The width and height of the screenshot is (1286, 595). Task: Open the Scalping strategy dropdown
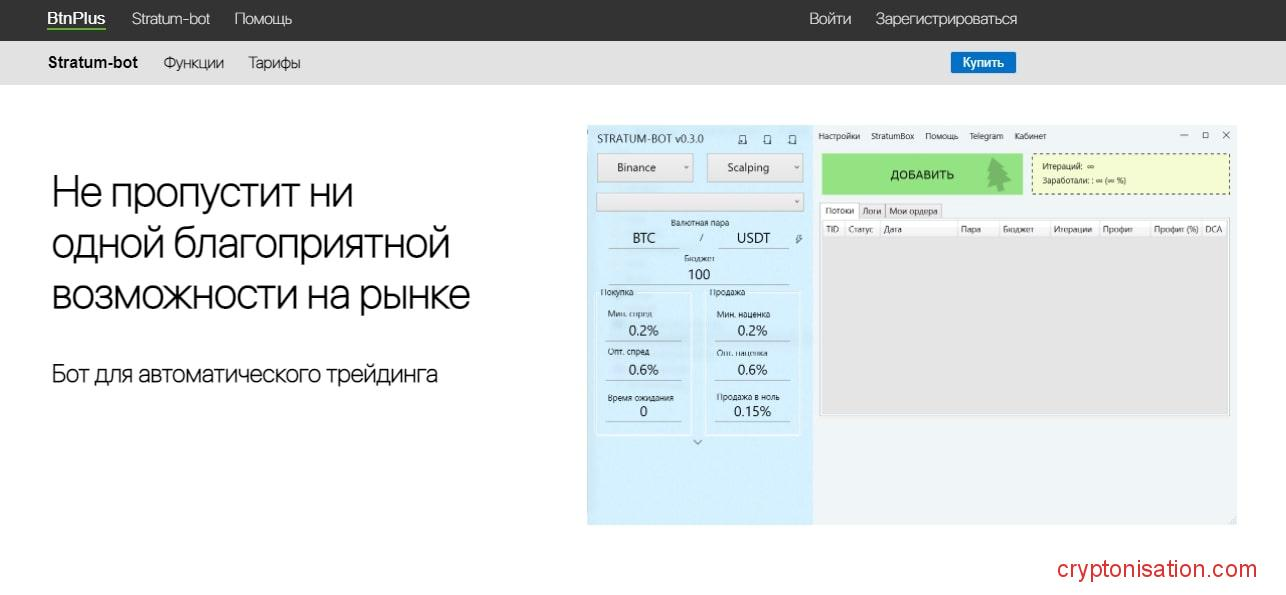click(x=754, y=168)
